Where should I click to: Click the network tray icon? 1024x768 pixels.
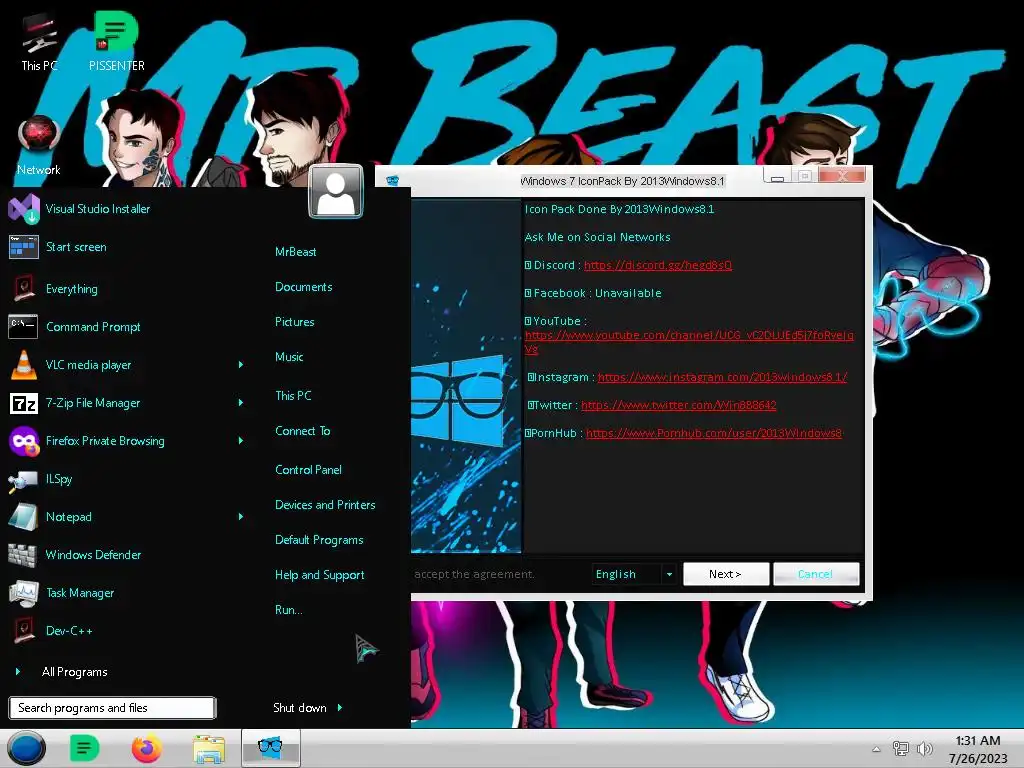tap(901, 749)
